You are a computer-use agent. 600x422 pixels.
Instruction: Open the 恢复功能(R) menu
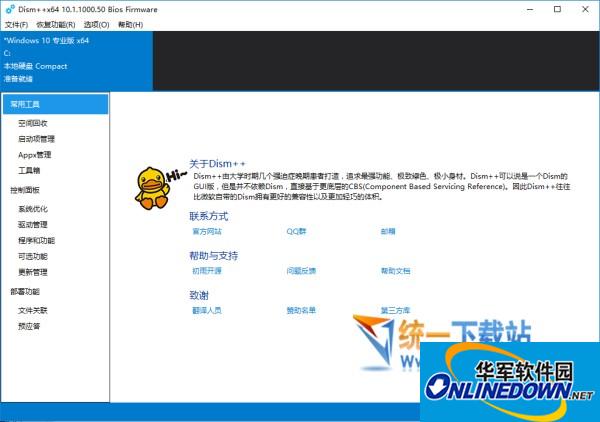pos(56,25)
